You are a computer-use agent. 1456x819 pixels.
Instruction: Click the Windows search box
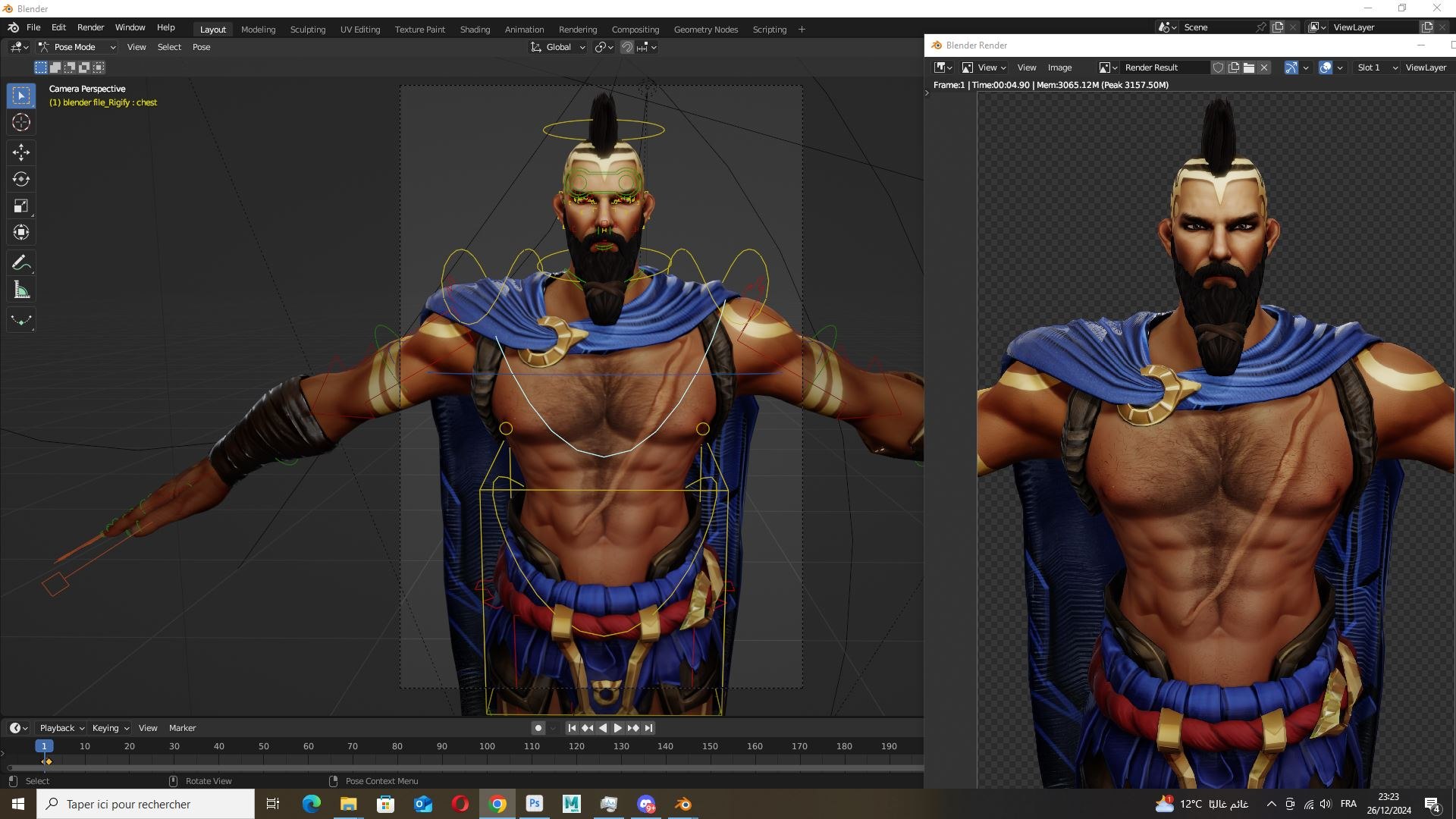146,804
